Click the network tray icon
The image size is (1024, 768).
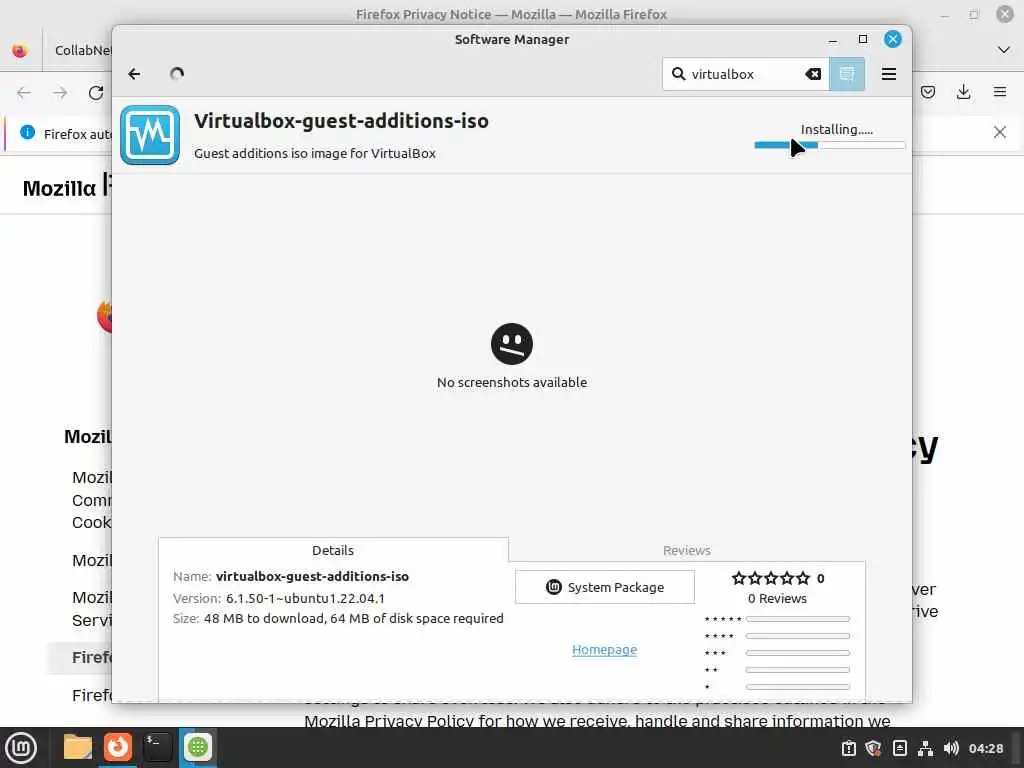coord(925,748)
